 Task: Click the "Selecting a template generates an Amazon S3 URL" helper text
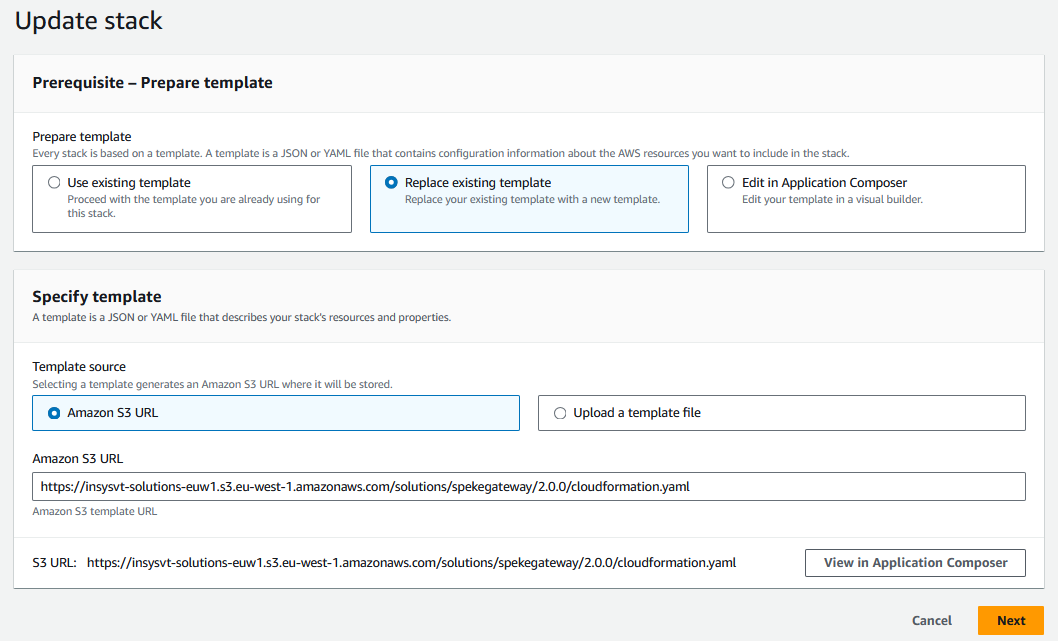click(x=212, y=384)
